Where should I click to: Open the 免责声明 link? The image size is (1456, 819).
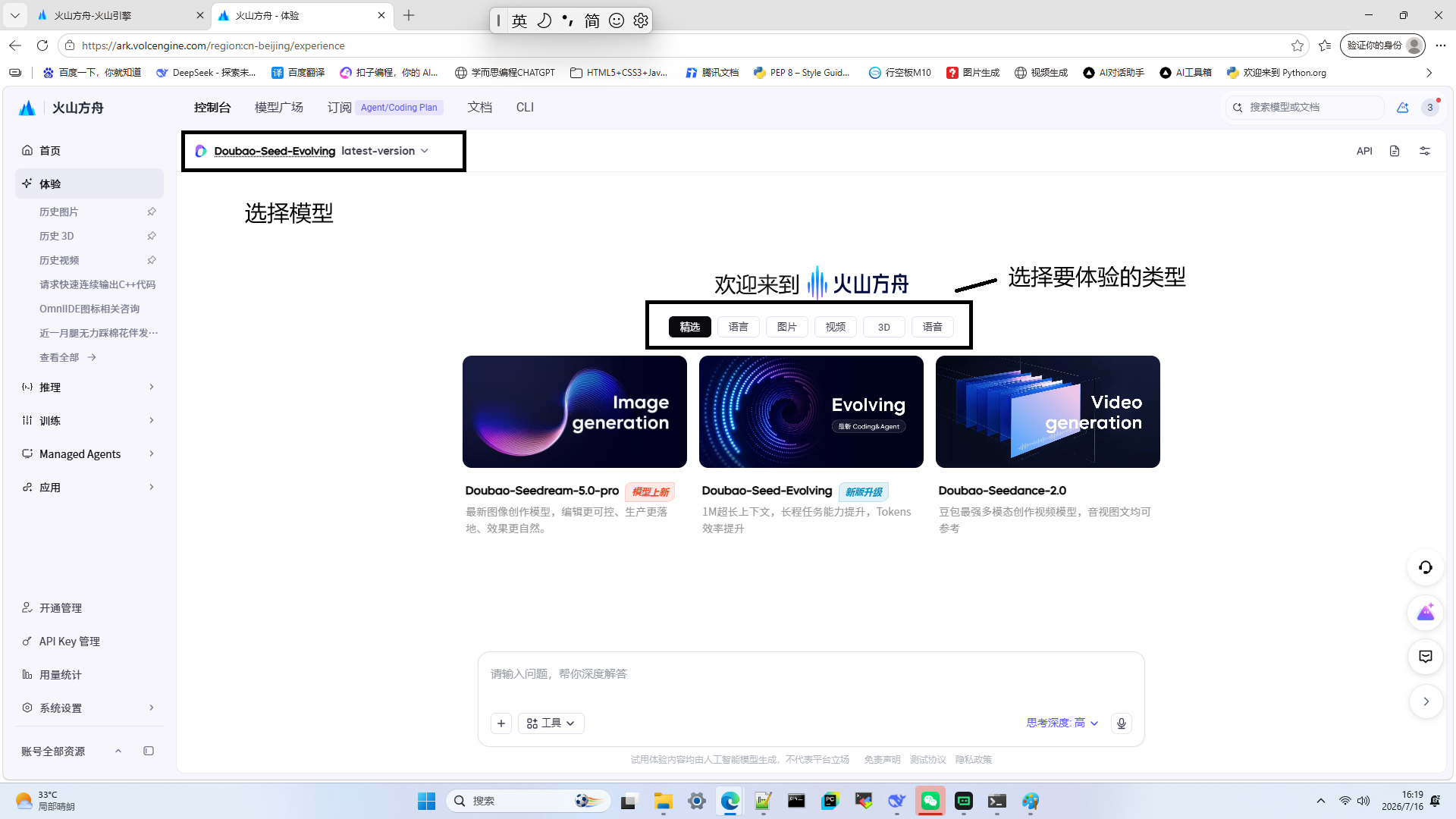[882, 760]
